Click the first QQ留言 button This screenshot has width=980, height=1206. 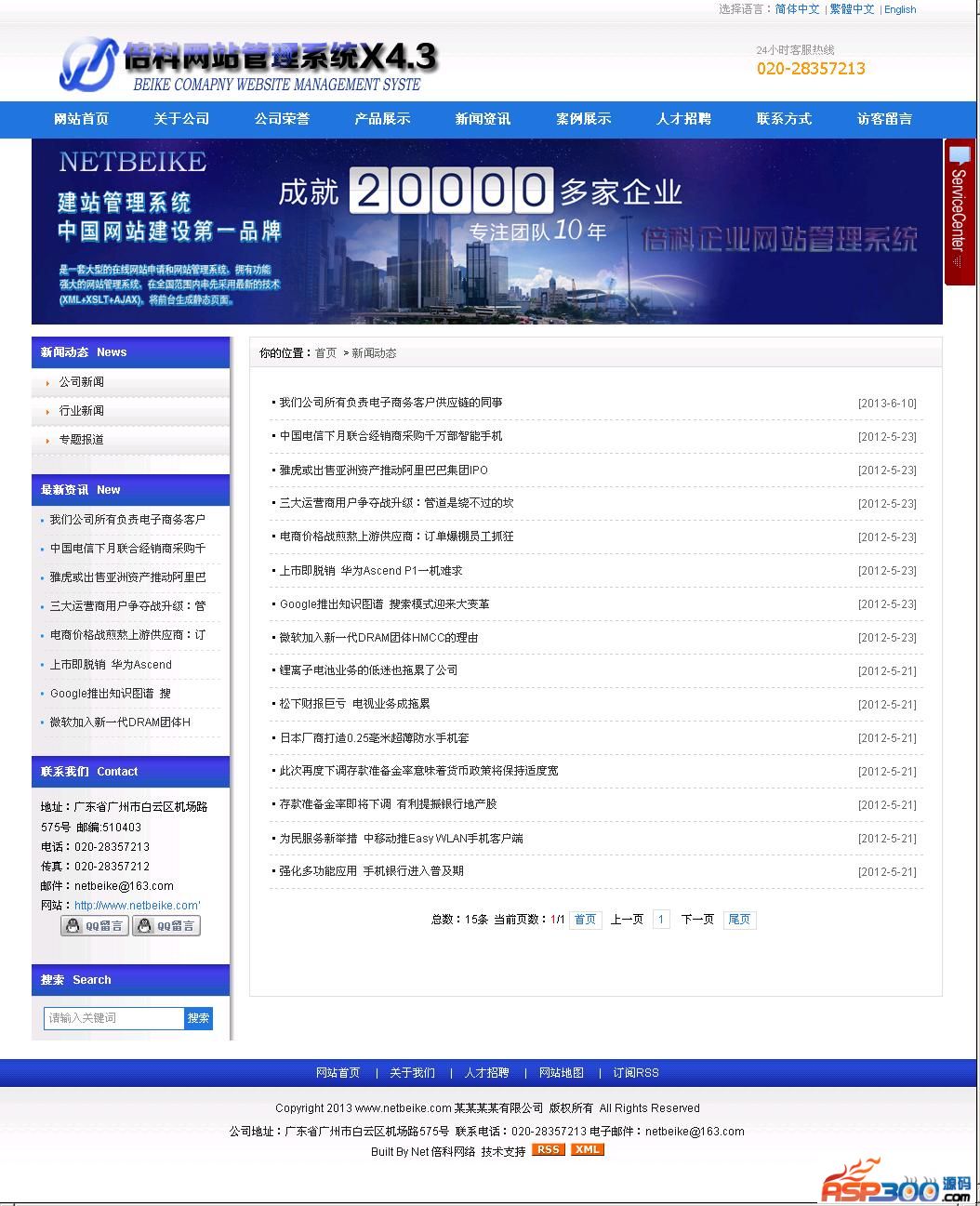point(94,926)
